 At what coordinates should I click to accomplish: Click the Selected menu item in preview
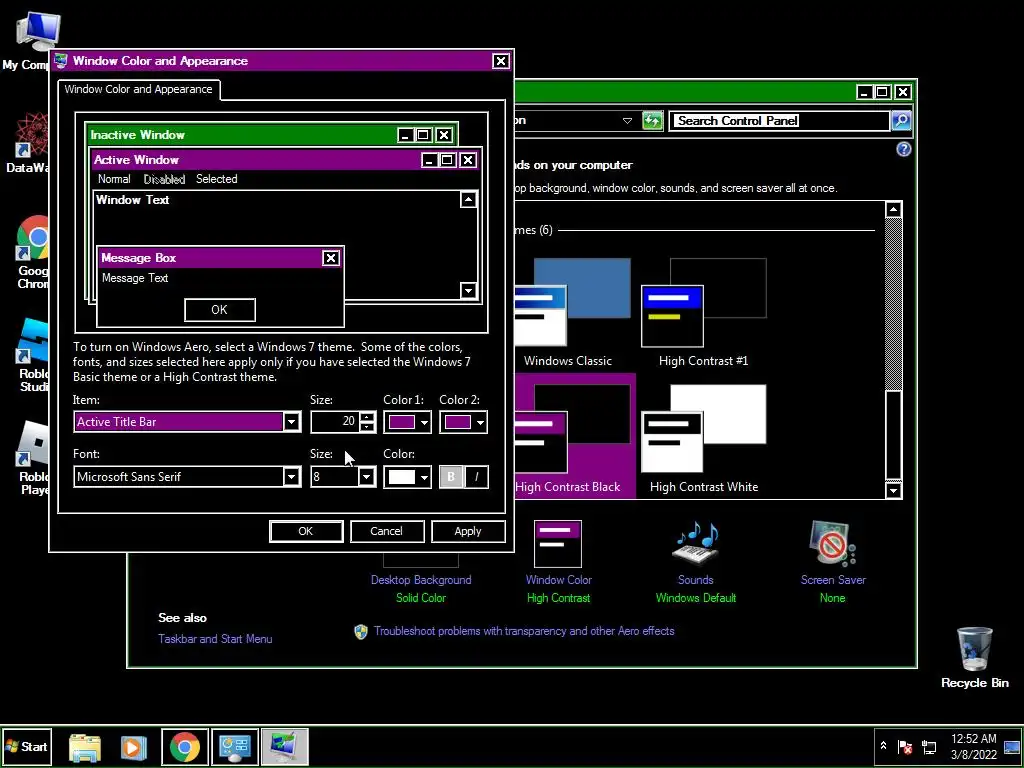(216, 179)
